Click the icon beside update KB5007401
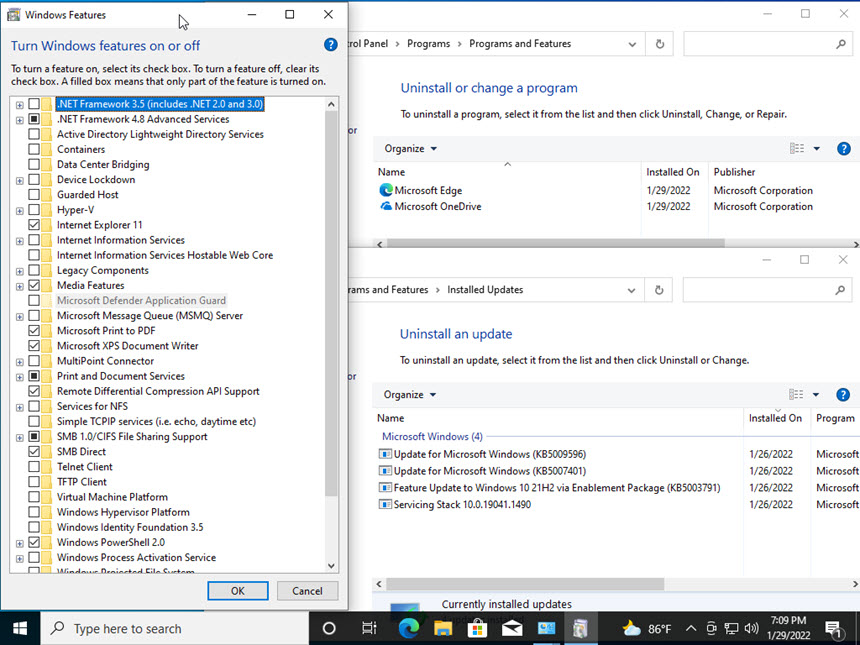The width and height of the screenshot is (860, 645). point(385,471)
